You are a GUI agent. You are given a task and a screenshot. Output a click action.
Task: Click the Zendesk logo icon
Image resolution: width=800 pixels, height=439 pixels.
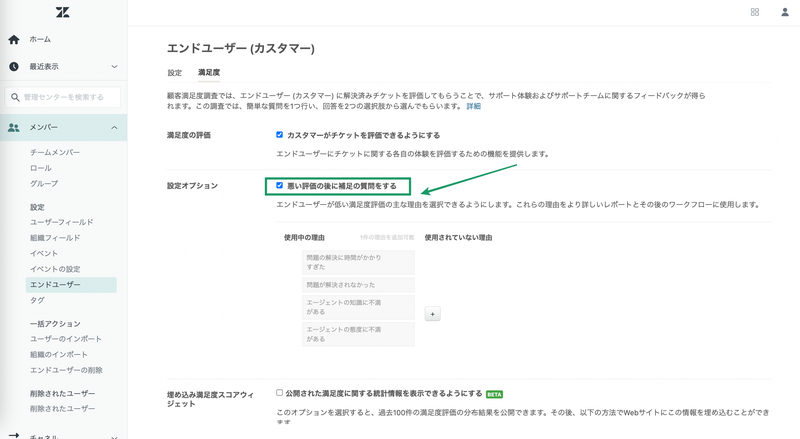point(13,11)
